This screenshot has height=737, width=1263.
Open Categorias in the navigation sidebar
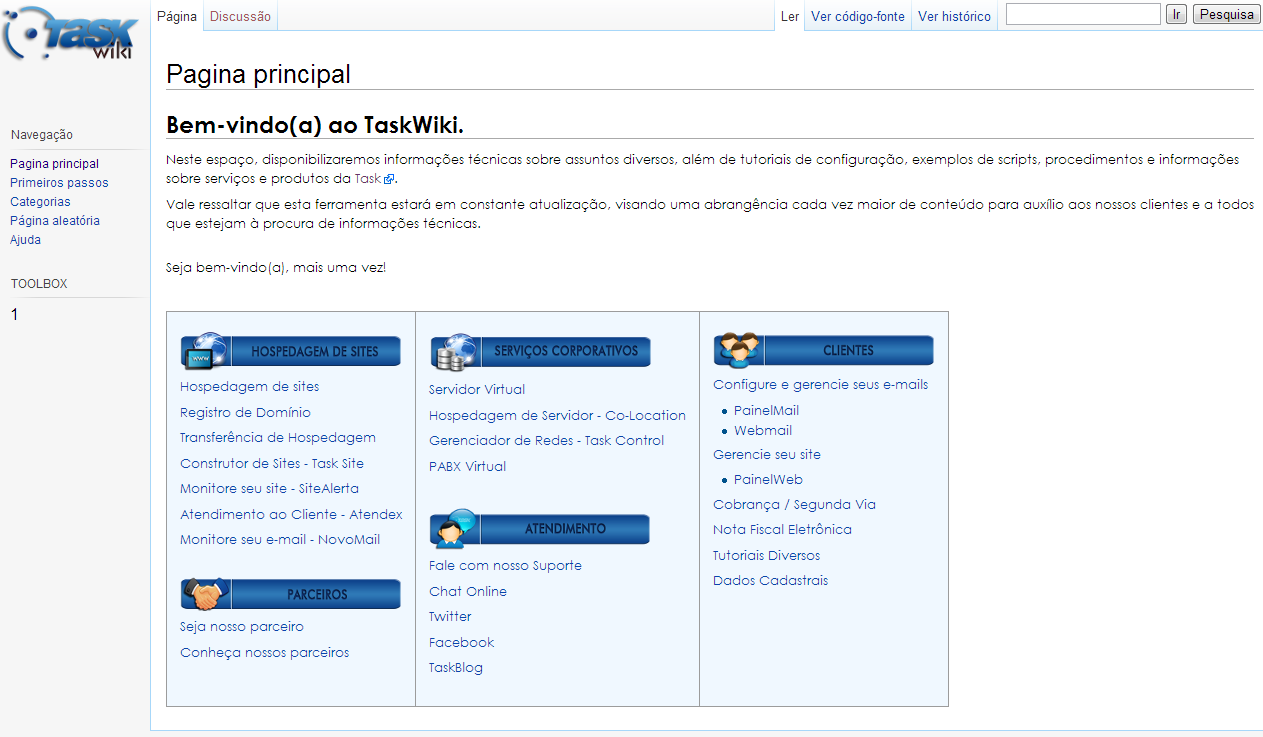[40, 201]
